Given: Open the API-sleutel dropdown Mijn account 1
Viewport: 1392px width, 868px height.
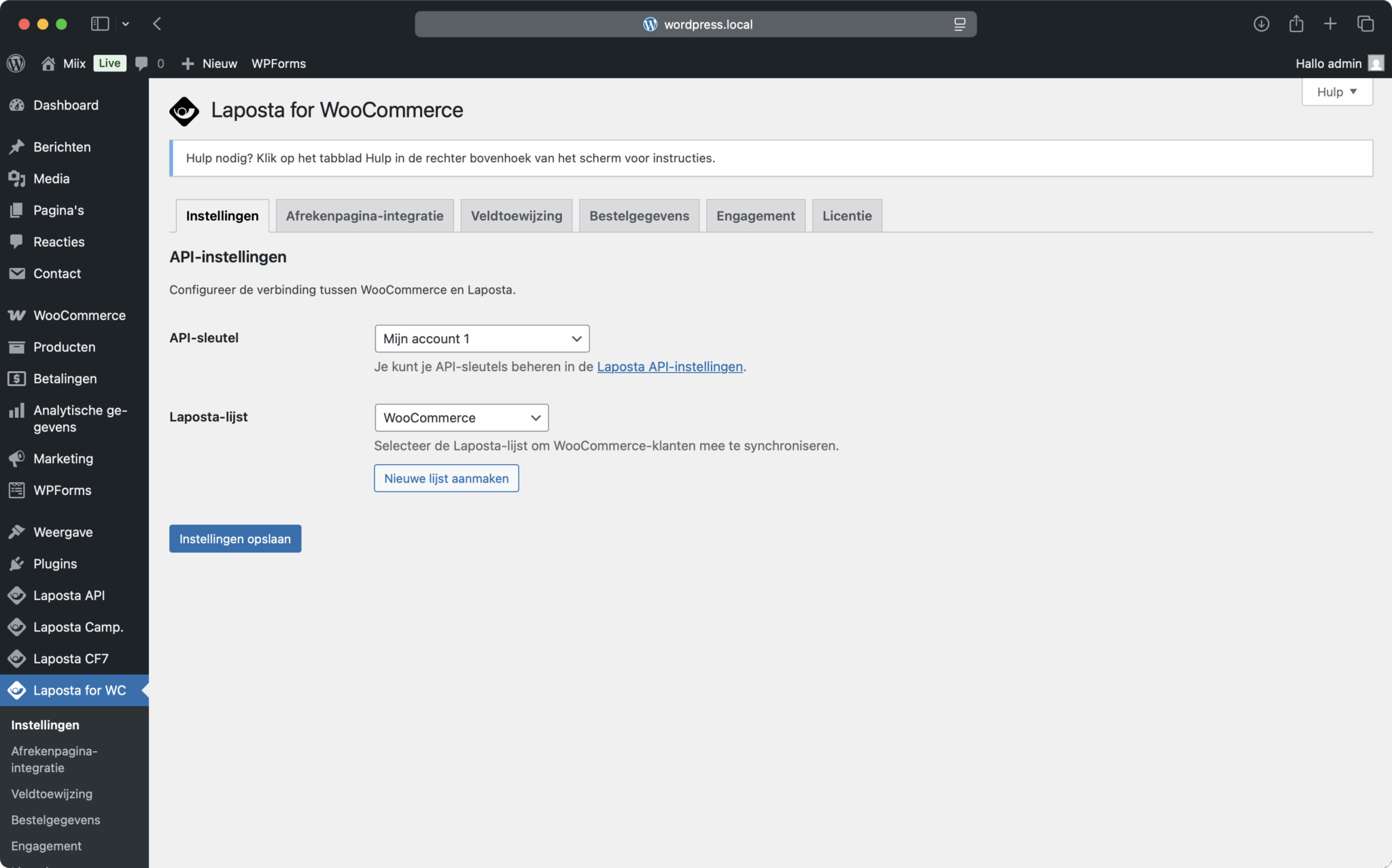Looking at the screenshot, I should (482, 338).
